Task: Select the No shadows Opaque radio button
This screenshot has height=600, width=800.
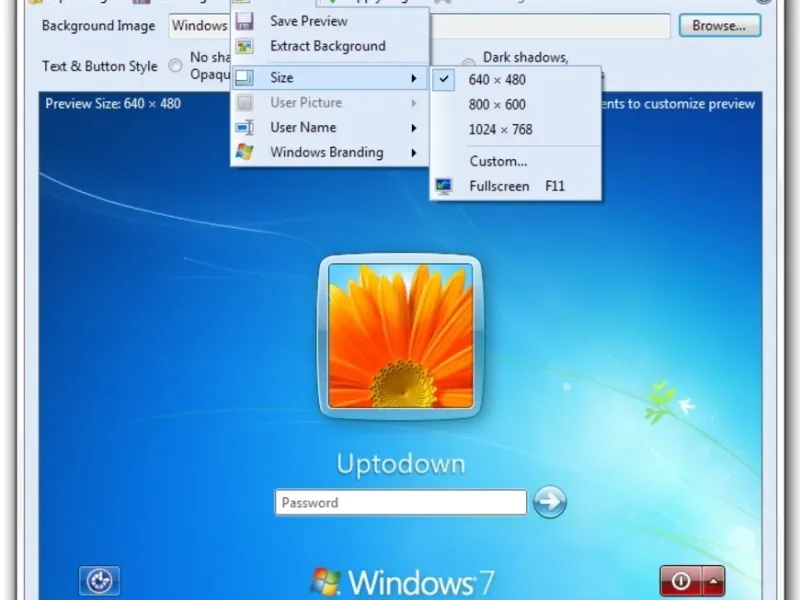Action: (175, 65)
